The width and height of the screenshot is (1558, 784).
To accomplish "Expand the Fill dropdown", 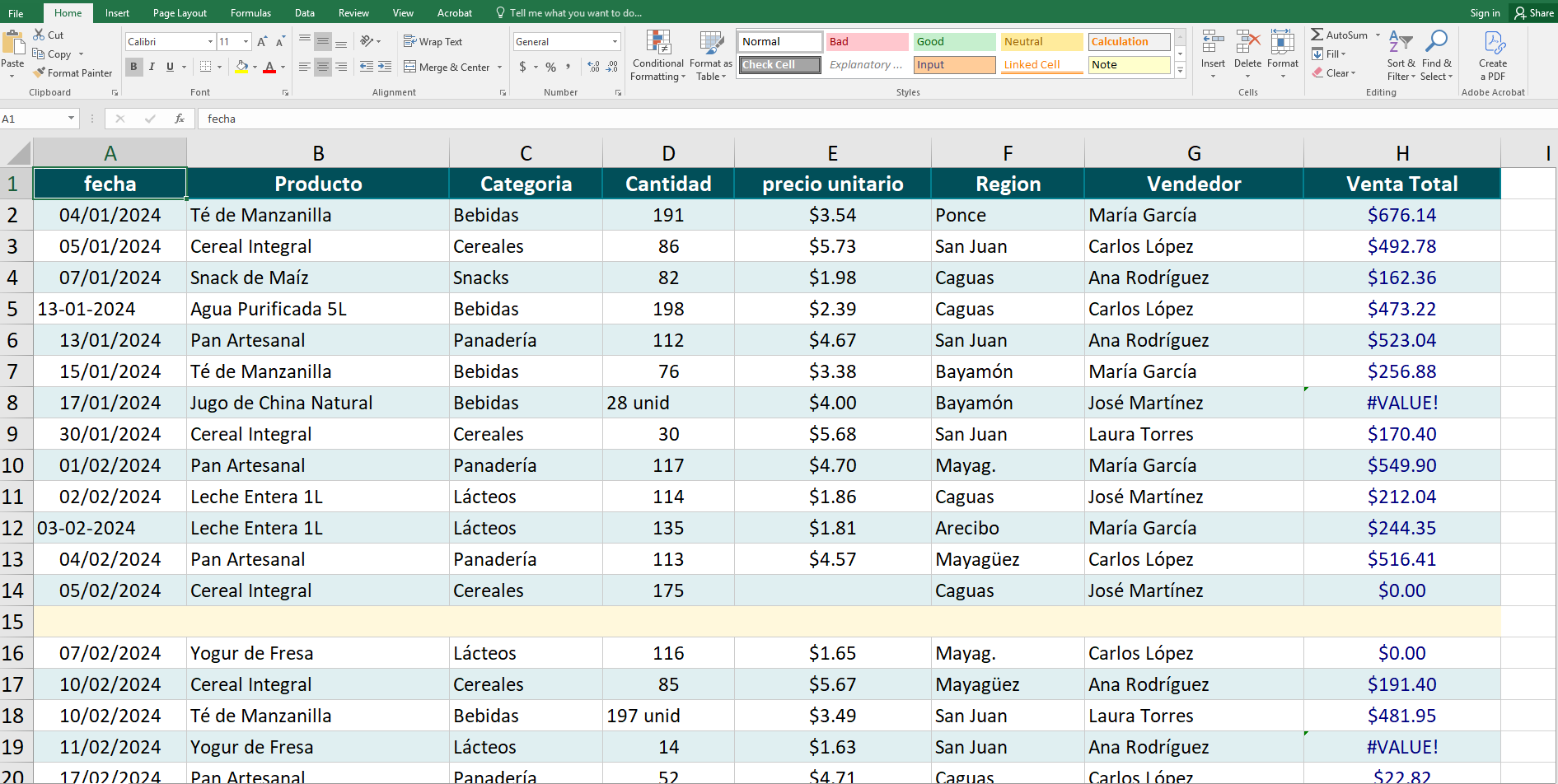I will [x=1329, y=54].
